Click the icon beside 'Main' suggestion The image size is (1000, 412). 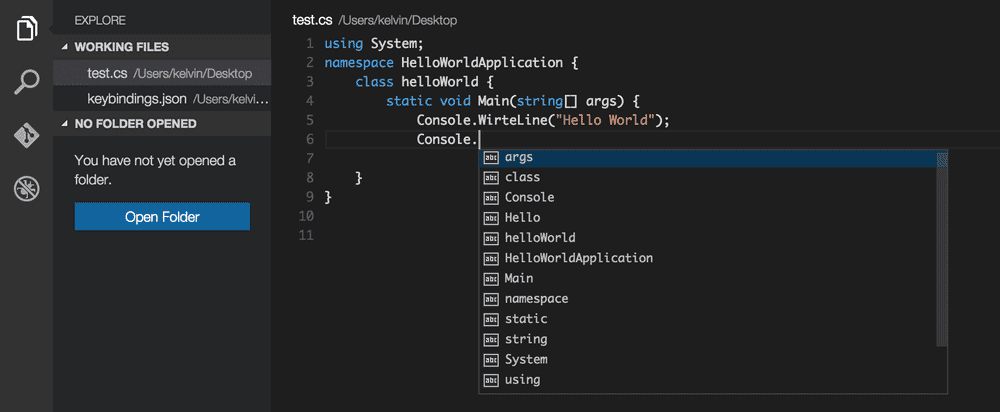[x=491, y=279]
